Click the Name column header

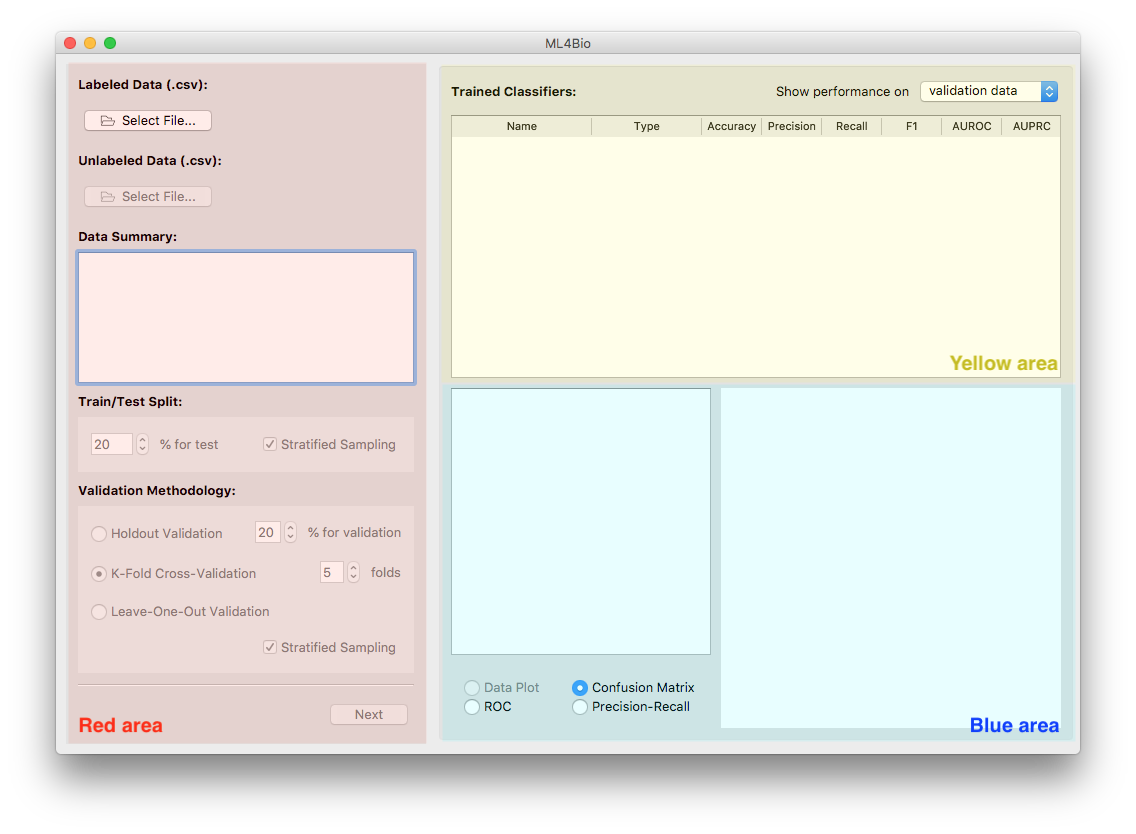tap(522, 127)
